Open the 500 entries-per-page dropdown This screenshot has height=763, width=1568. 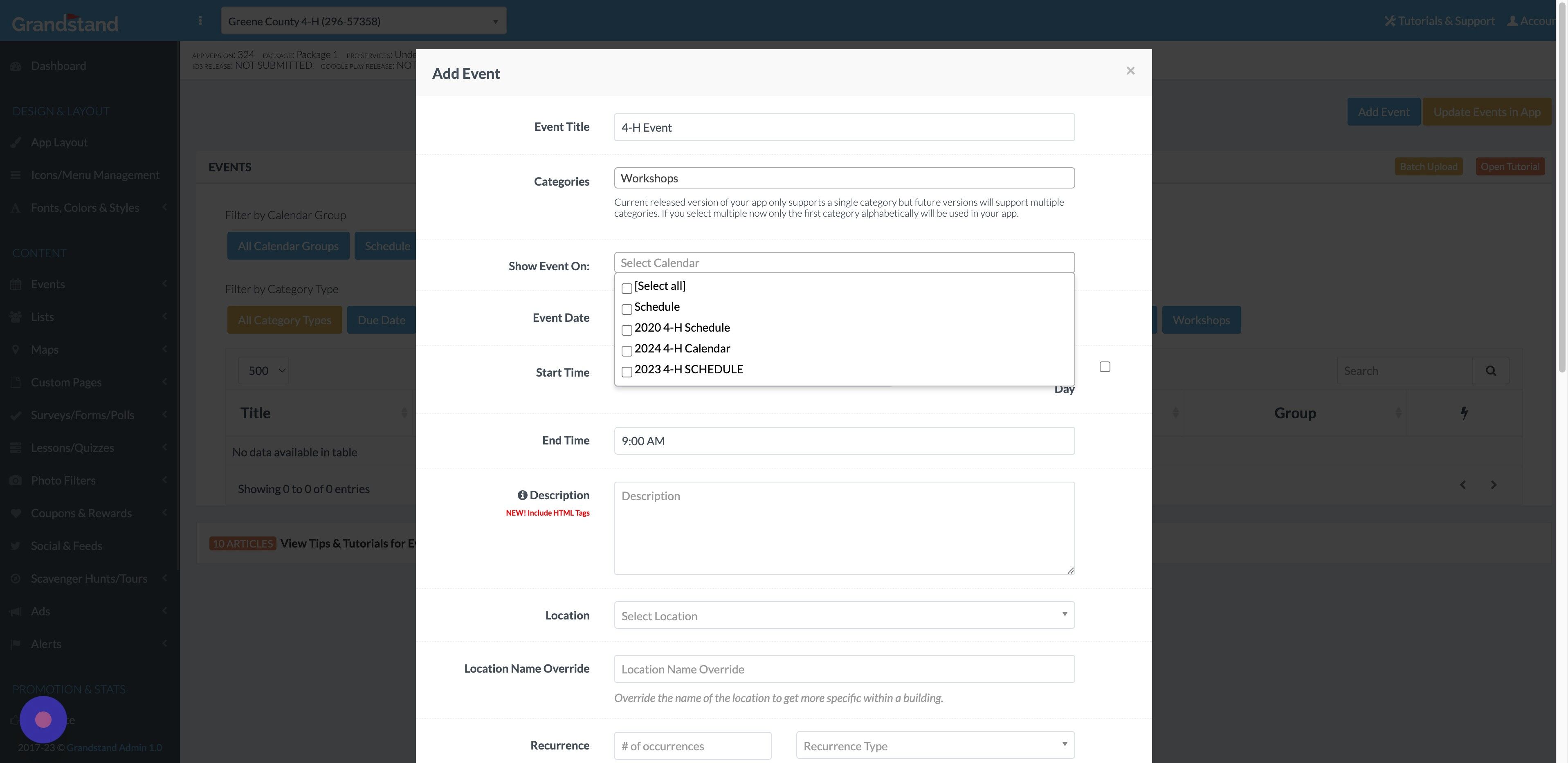coord(263,370)
